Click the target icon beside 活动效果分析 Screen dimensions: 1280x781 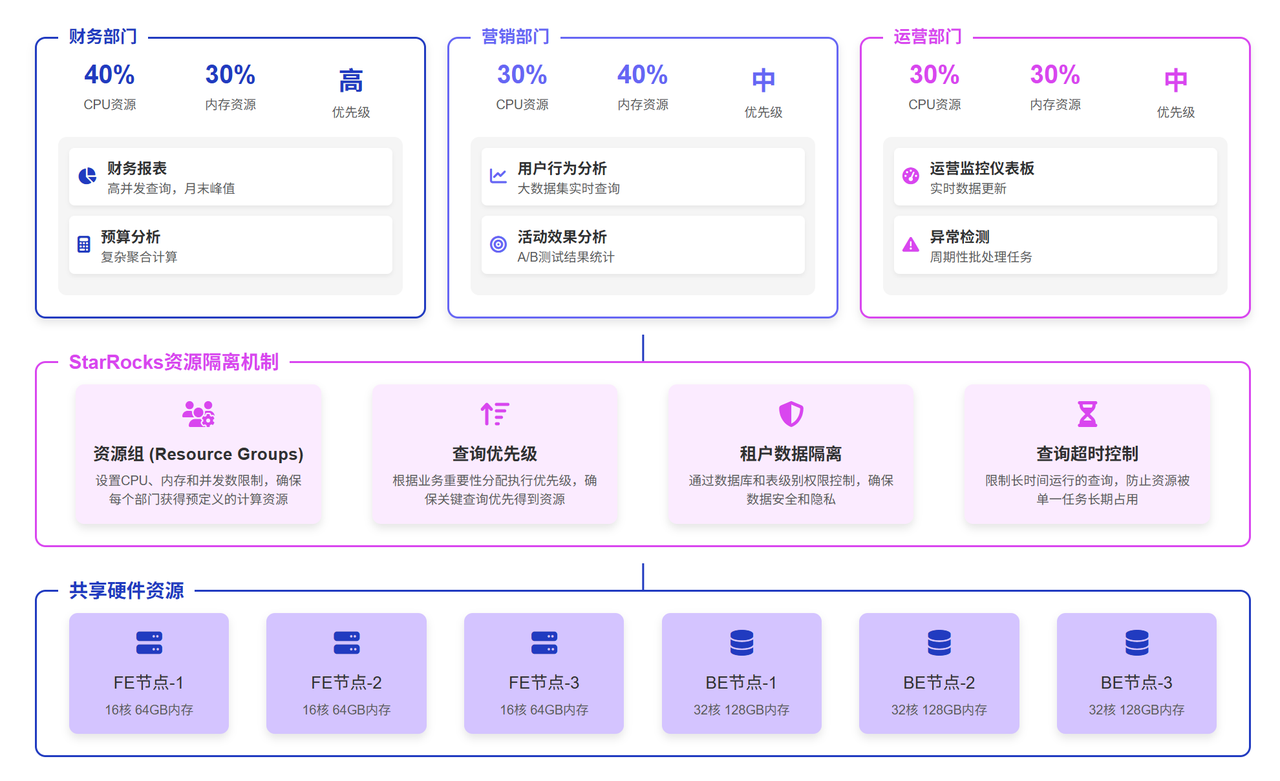click(498, 245)
